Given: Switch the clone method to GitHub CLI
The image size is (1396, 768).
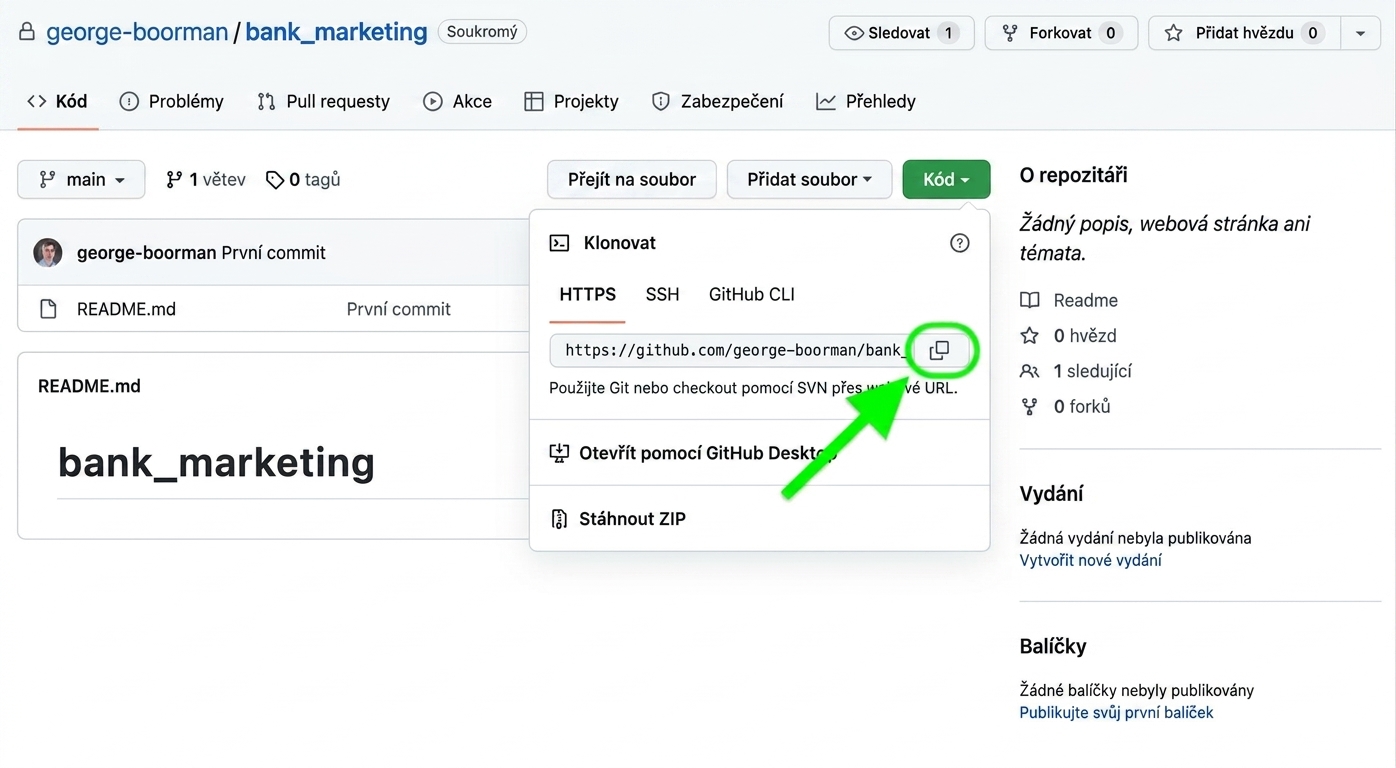Looking at the screenshot, I should 752,294.
